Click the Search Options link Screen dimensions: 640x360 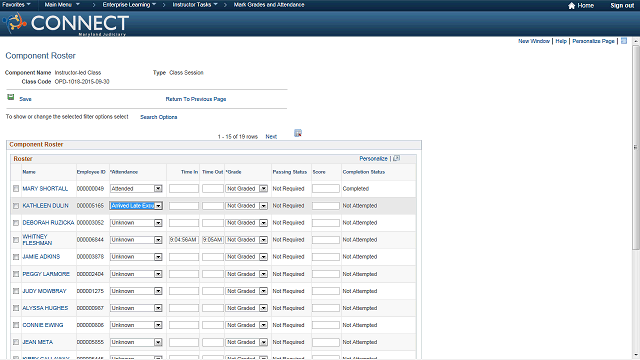click(x=159, y=117)
